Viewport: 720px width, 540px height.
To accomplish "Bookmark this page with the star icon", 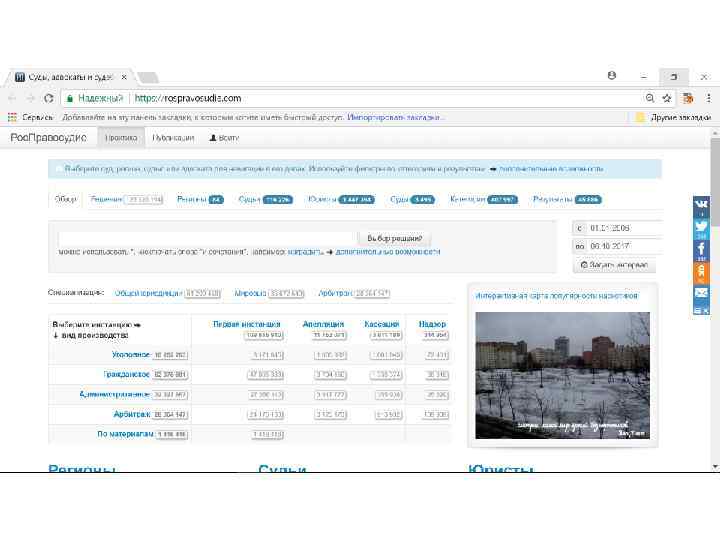I will pyautogui.click(x=667, y=98).
